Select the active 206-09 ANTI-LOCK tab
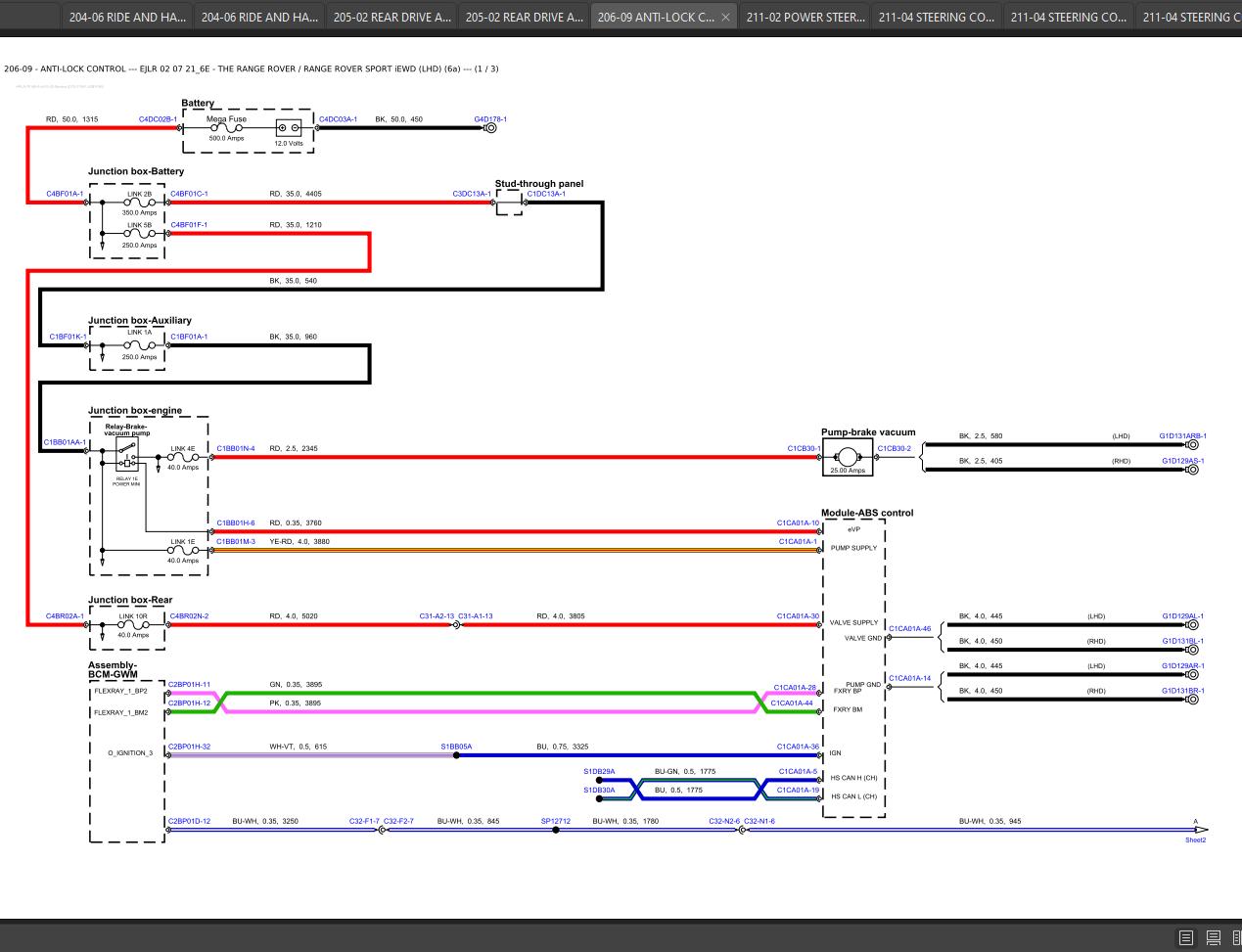The image size is (1242, 952). (x=655, y=18)
